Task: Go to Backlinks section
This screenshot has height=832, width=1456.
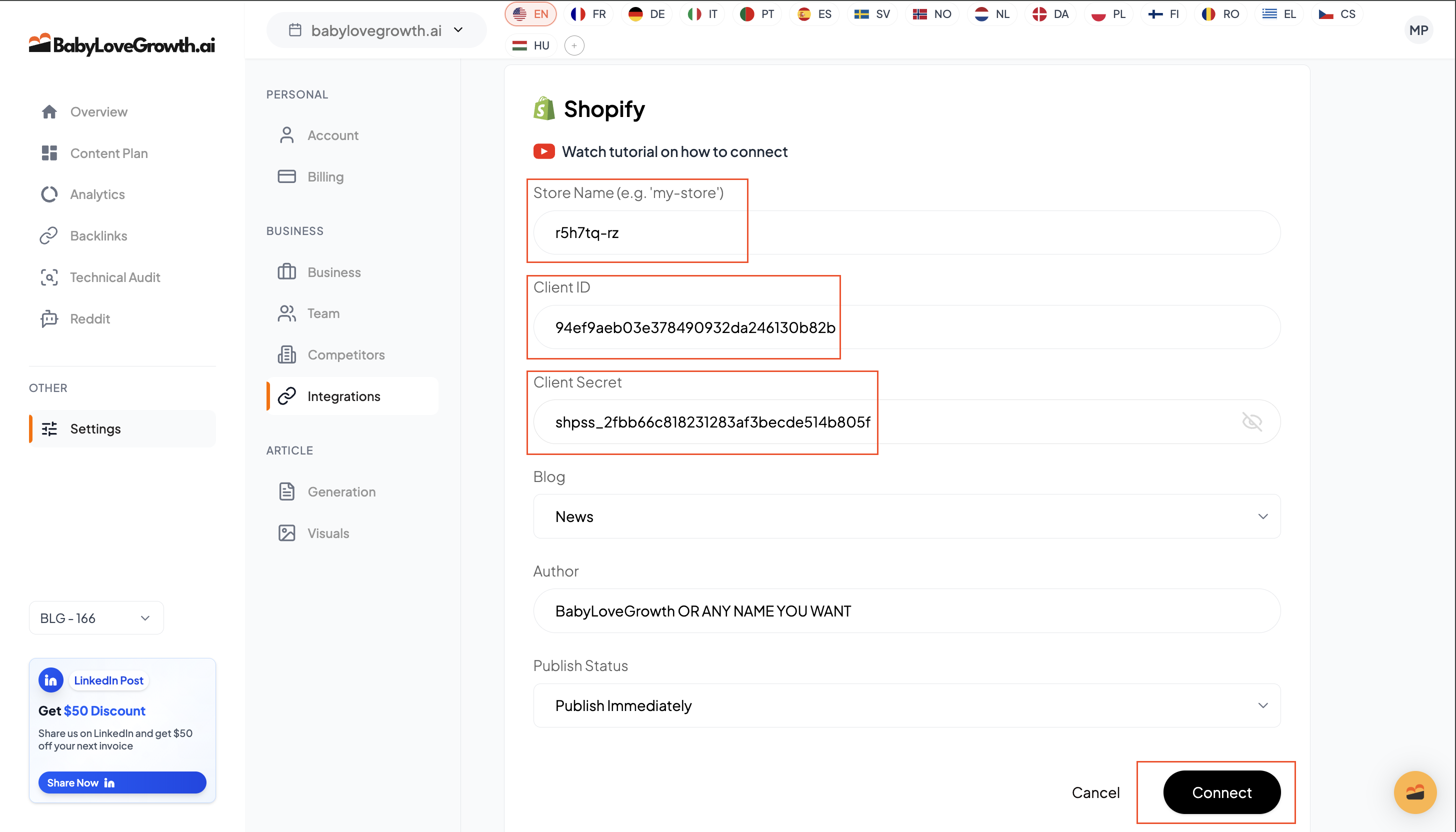Action: pos(98,235)
